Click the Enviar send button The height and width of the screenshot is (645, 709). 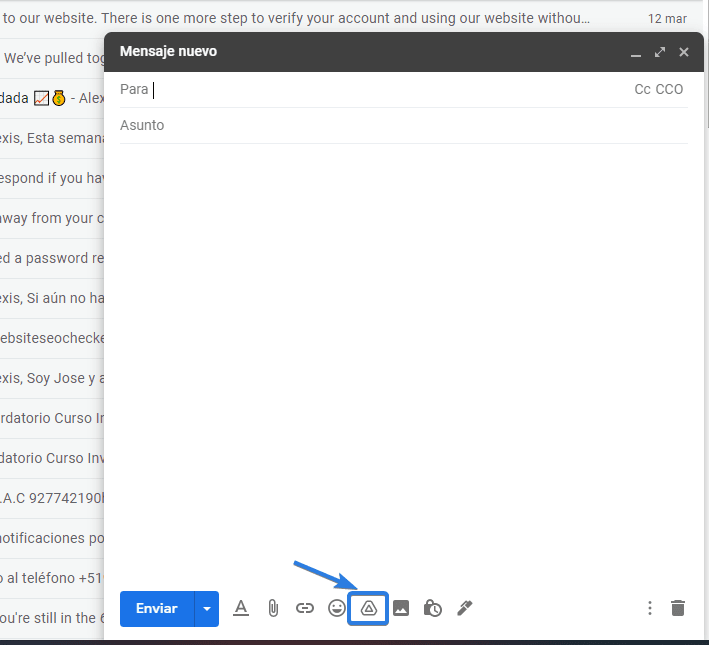(x=157, y=608)
